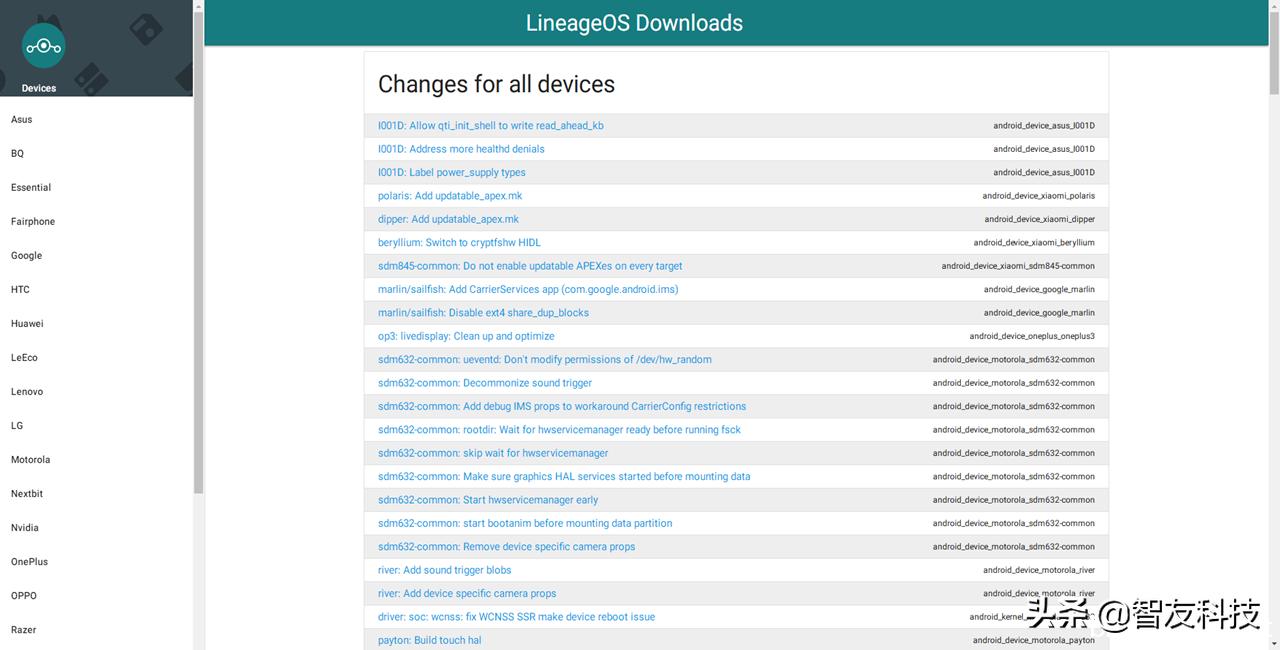Open 'sdm632-common: Start hwservicemanager early' change
The height and width of the screenshot is (650, 1280).
[488, 500]
